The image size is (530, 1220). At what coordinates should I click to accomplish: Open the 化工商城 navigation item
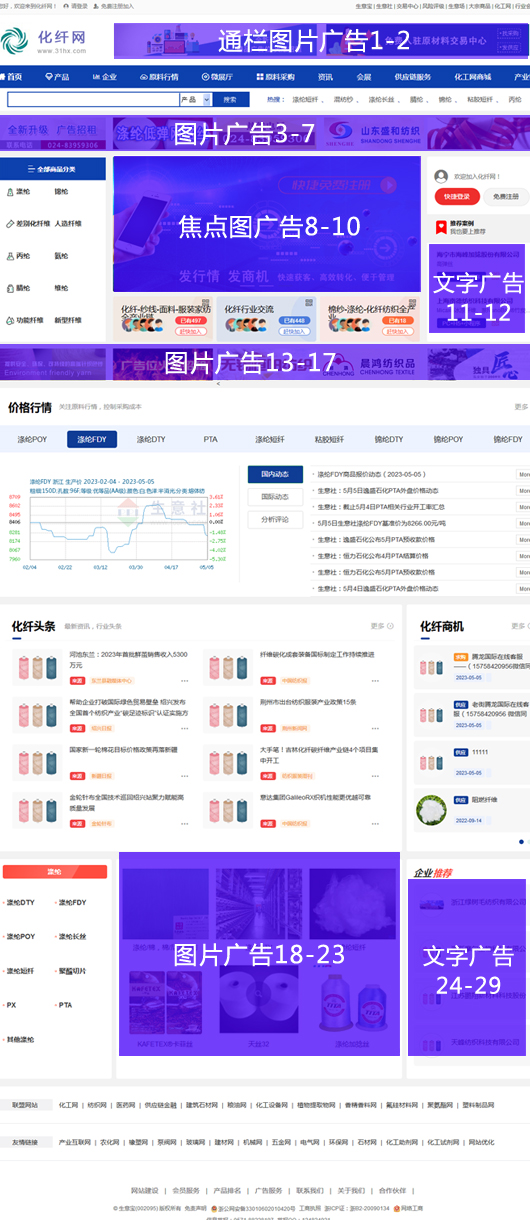473,77
